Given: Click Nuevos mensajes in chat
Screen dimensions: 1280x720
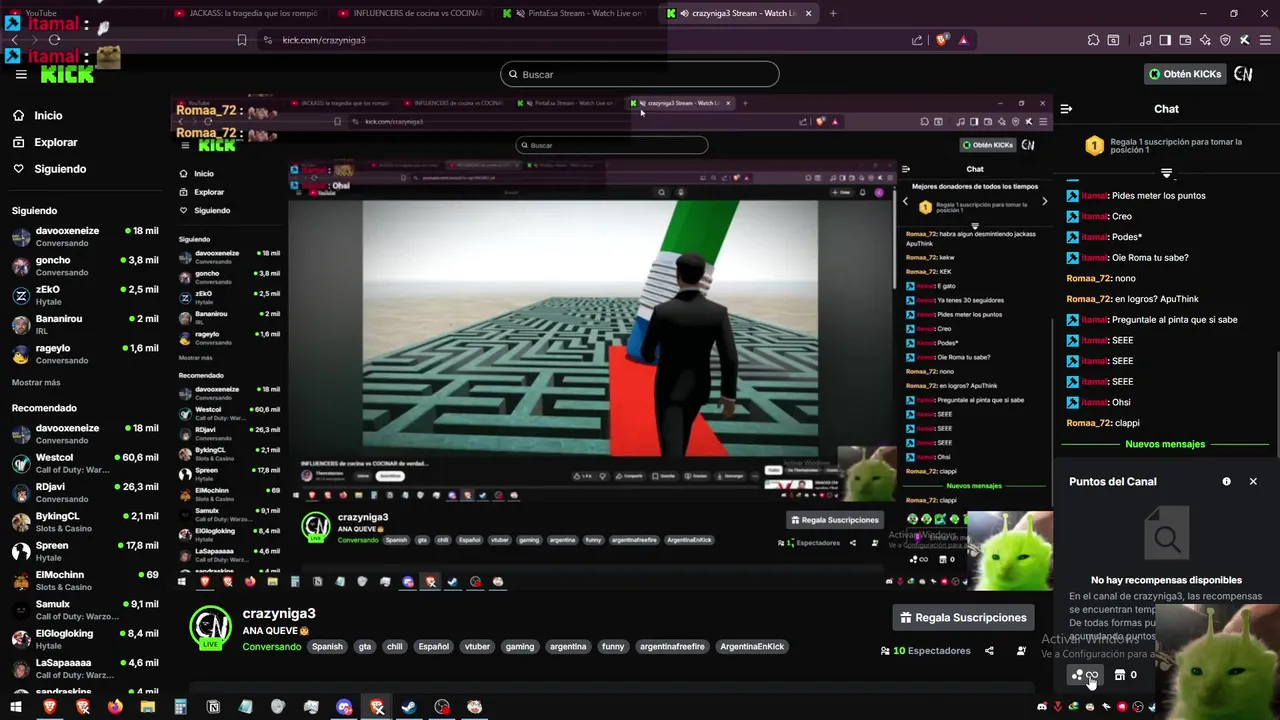Looking at the screenshot, I should [x=1165, y=444].
